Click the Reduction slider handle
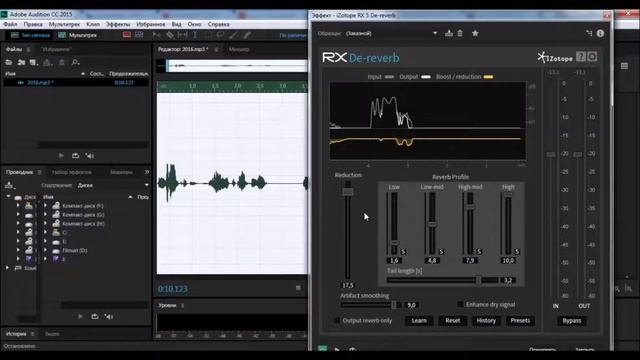640x360 pixels. [348, 192]
